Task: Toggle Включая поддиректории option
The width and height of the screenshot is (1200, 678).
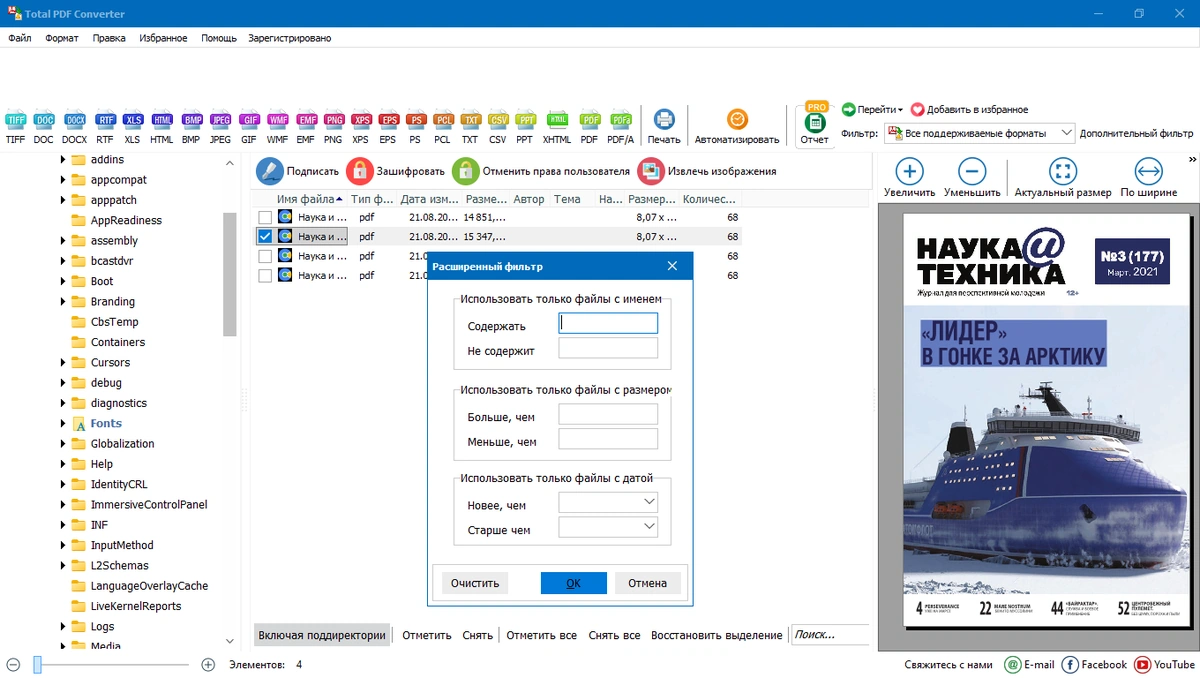Action: (x=322, y=635)
